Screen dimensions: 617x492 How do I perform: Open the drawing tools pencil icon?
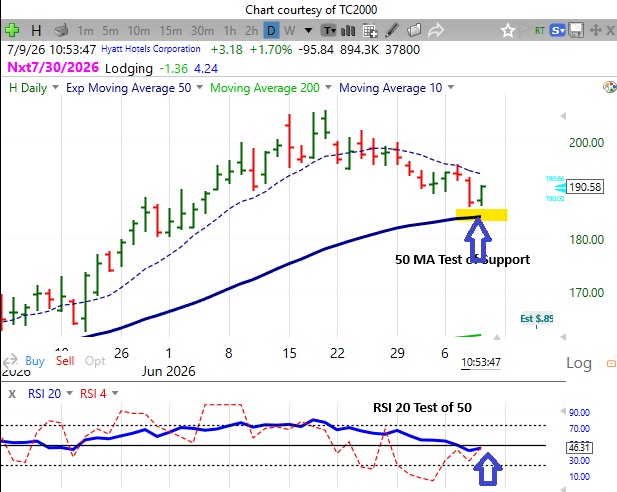point(392,30)
